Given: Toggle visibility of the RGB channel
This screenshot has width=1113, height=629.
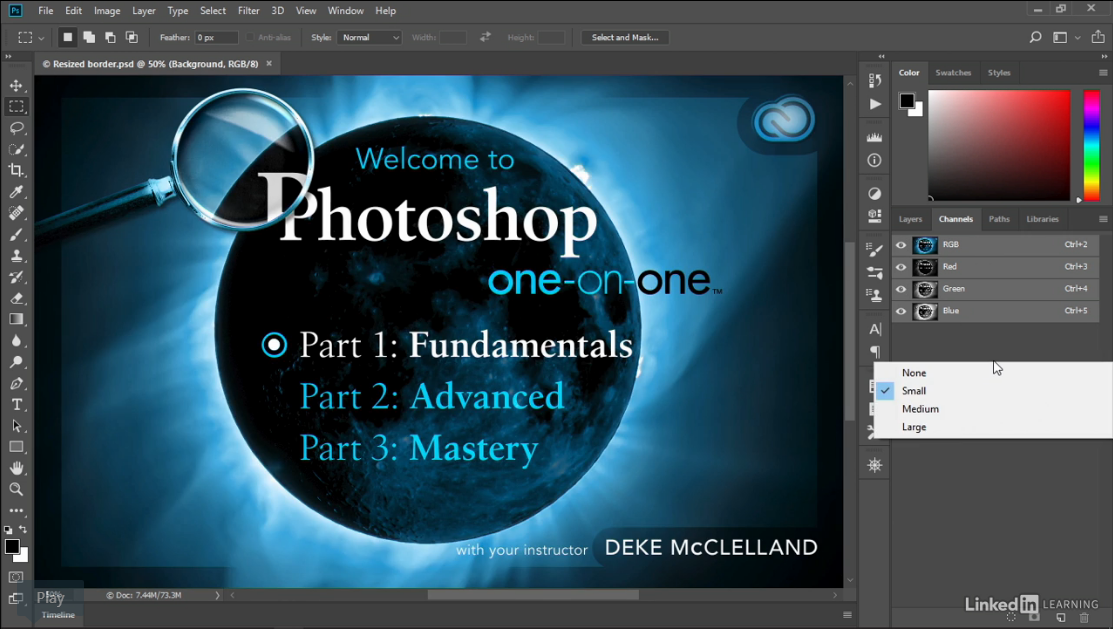Looking at the screenshot, I should click(901, 245).
